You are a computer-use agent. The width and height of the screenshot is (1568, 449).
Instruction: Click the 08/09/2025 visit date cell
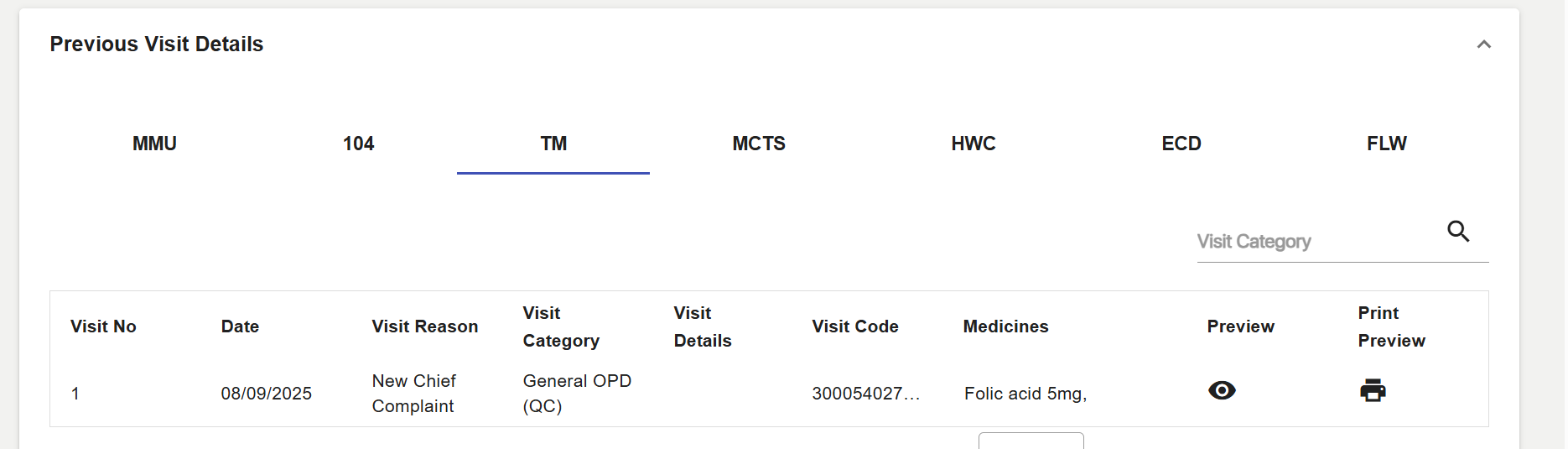[266, 394]
